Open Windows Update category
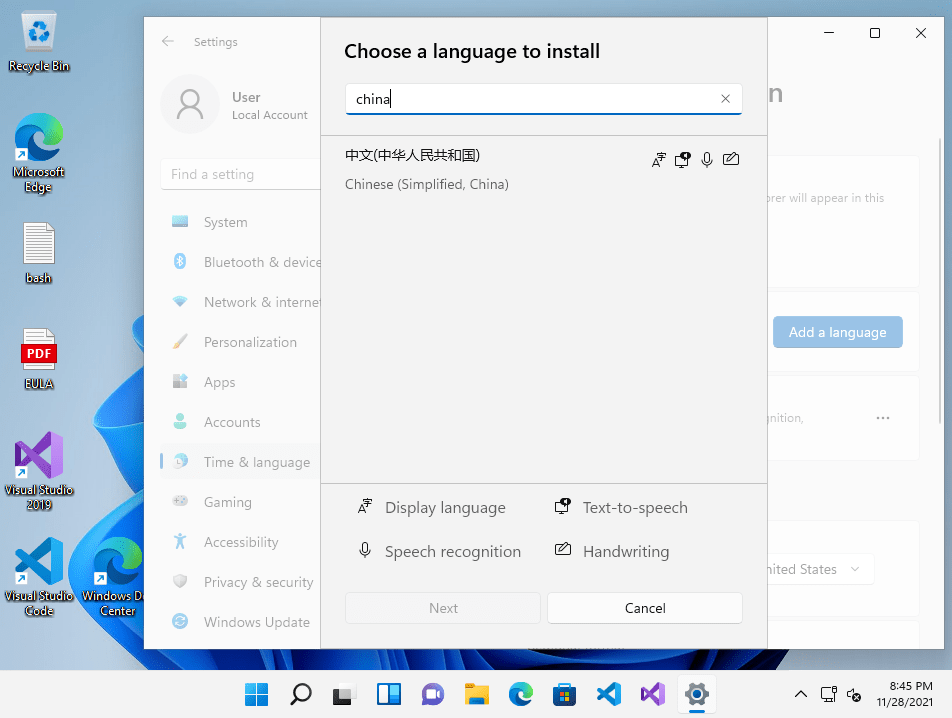Screen dimensions: 952x718 pyautogui.click(x=240, y=622)
